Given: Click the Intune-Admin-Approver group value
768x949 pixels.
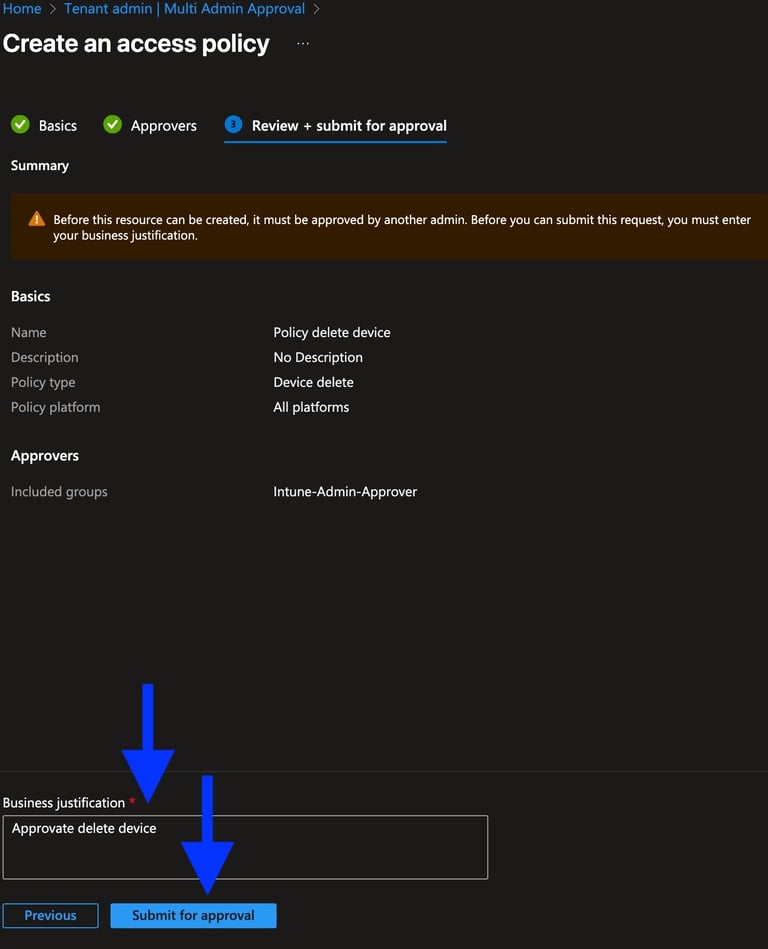Looking at the screenshot, I should pyautogui.click(x=345, y=492).
